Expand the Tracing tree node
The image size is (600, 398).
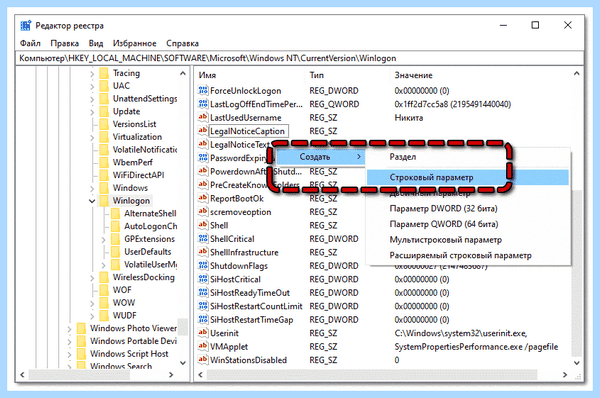(92, 73)
